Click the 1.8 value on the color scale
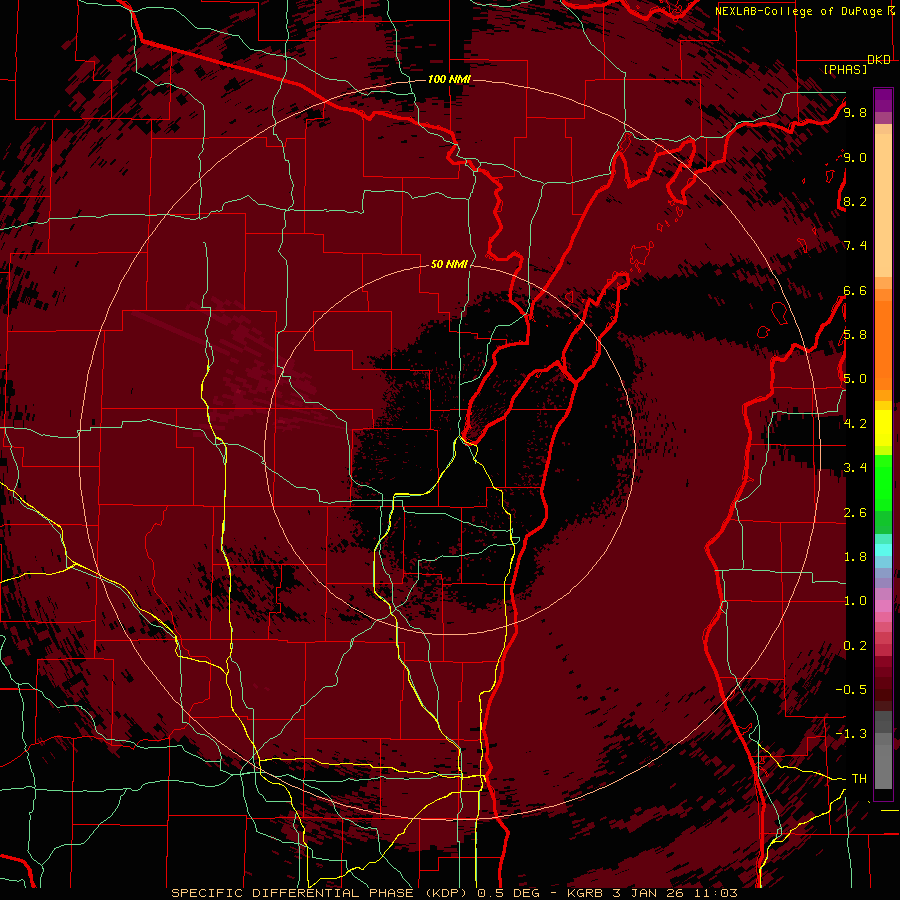This screenshot has height=900, width=900. coord(855,557)
